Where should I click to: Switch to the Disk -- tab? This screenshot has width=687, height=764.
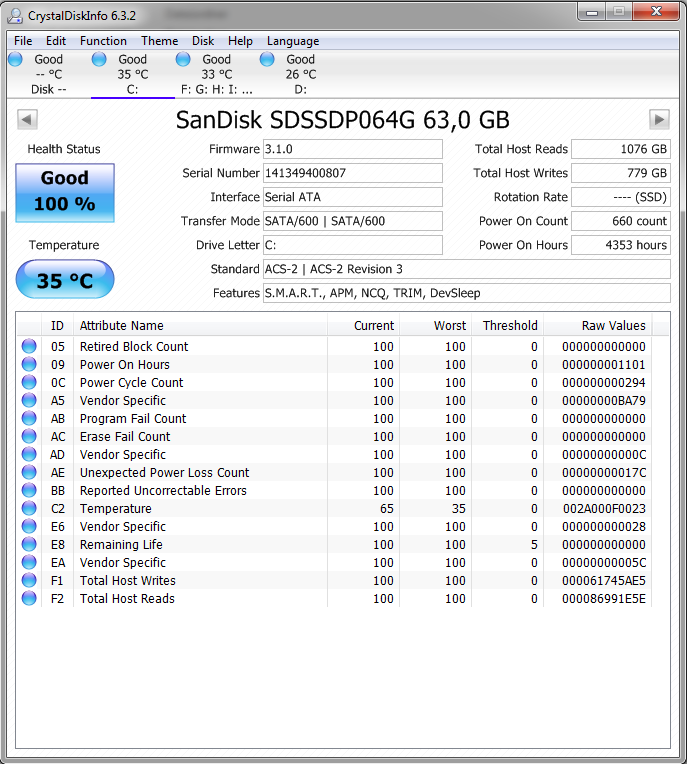point(49,74)
